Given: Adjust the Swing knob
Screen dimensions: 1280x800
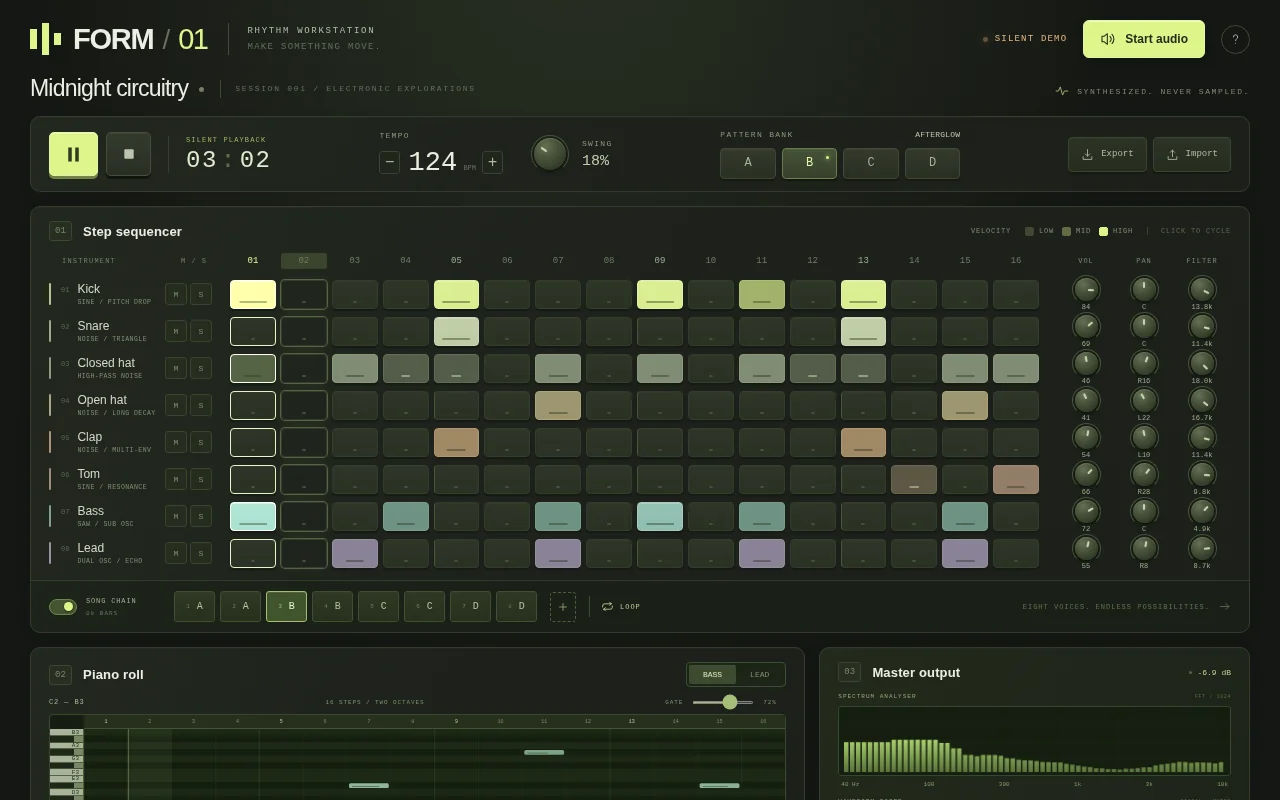Looking at the screenshot, I should 549,153.
